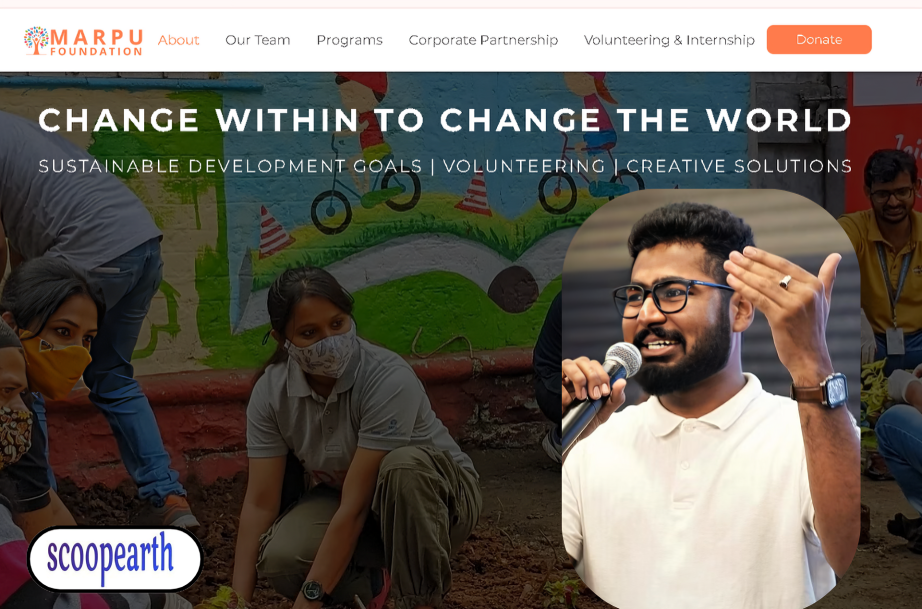Go to the Our Team page

point(258,40)
